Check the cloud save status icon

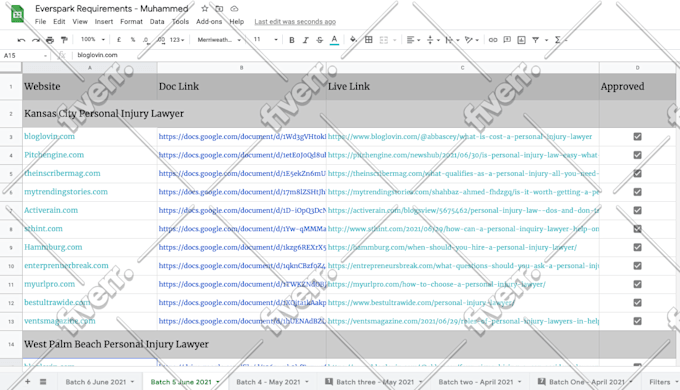coord(234,9)
